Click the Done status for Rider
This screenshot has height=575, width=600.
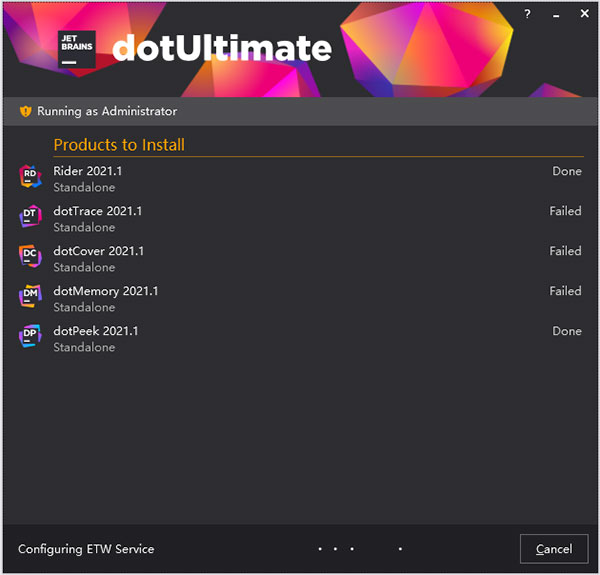click(567, 171)
